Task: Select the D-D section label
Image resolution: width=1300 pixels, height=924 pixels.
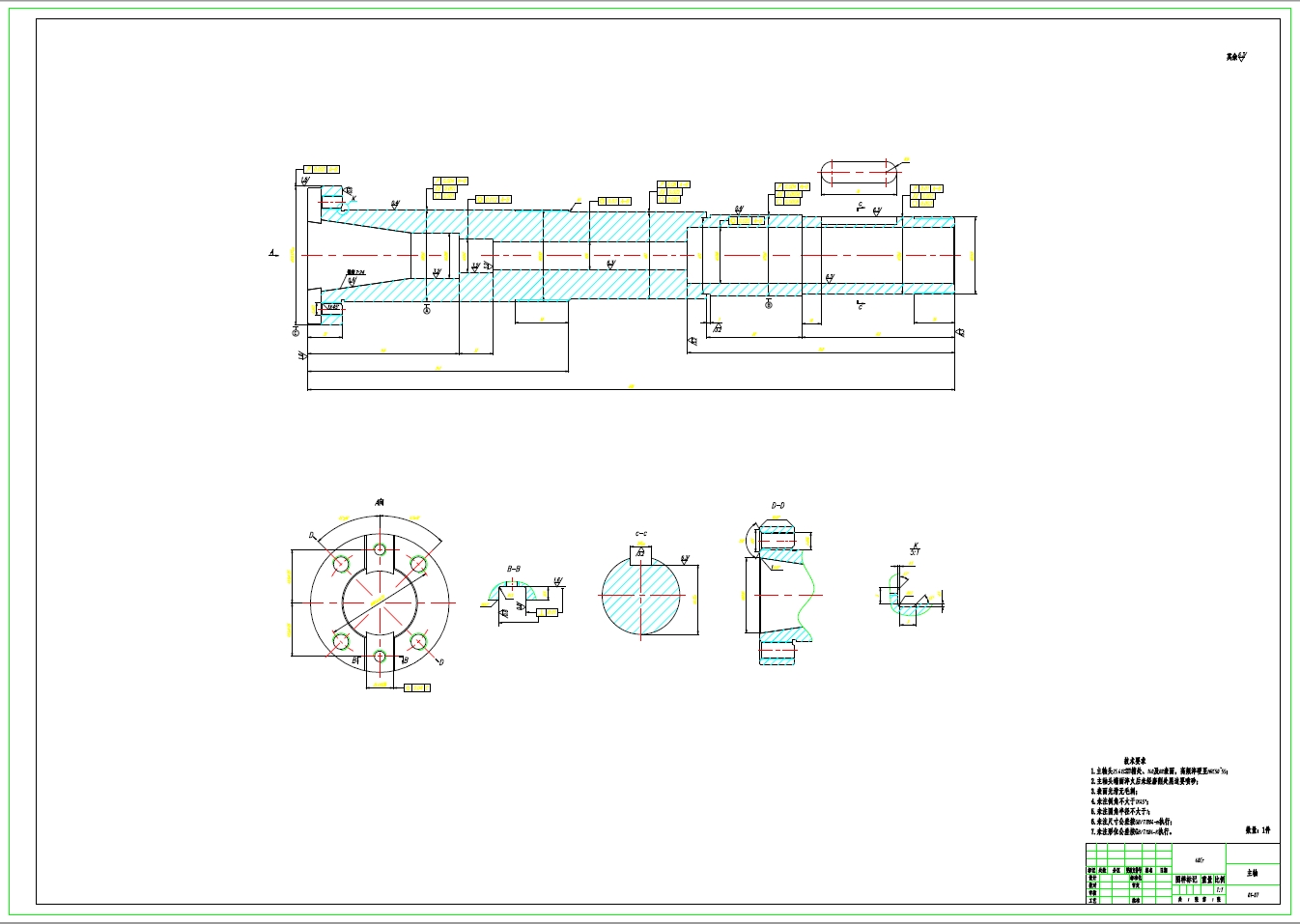Action: pyautogui.click(x=777, y=506)
